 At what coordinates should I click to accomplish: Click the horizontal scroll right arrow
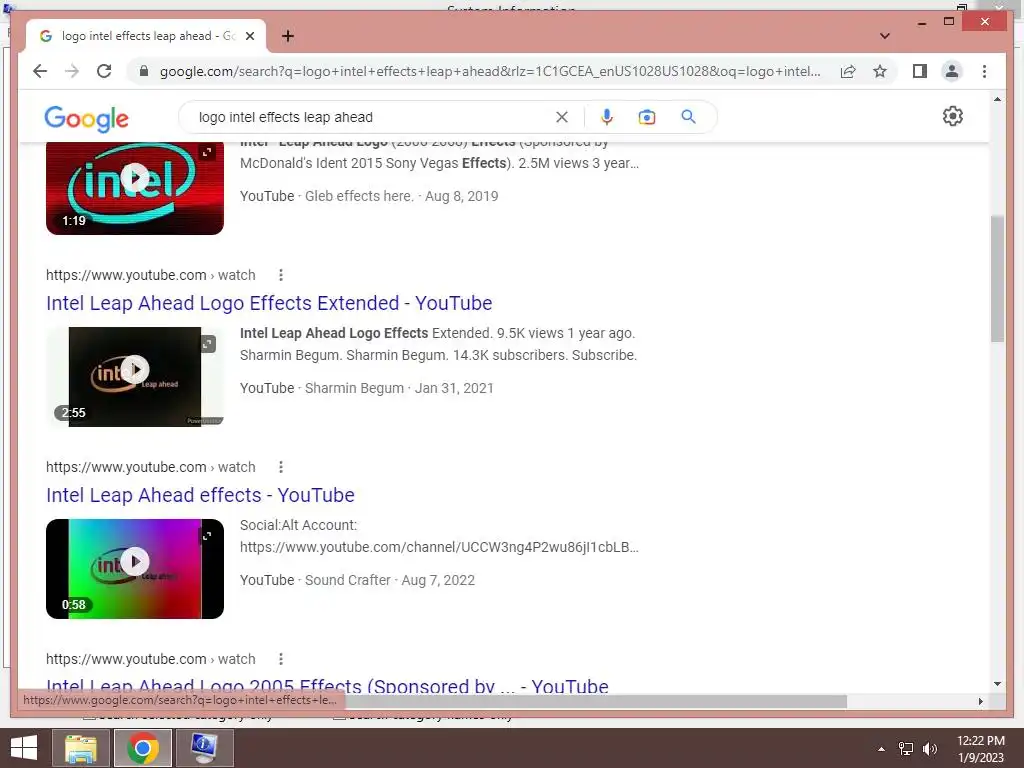pyautogui.click(x=980, y=701)
